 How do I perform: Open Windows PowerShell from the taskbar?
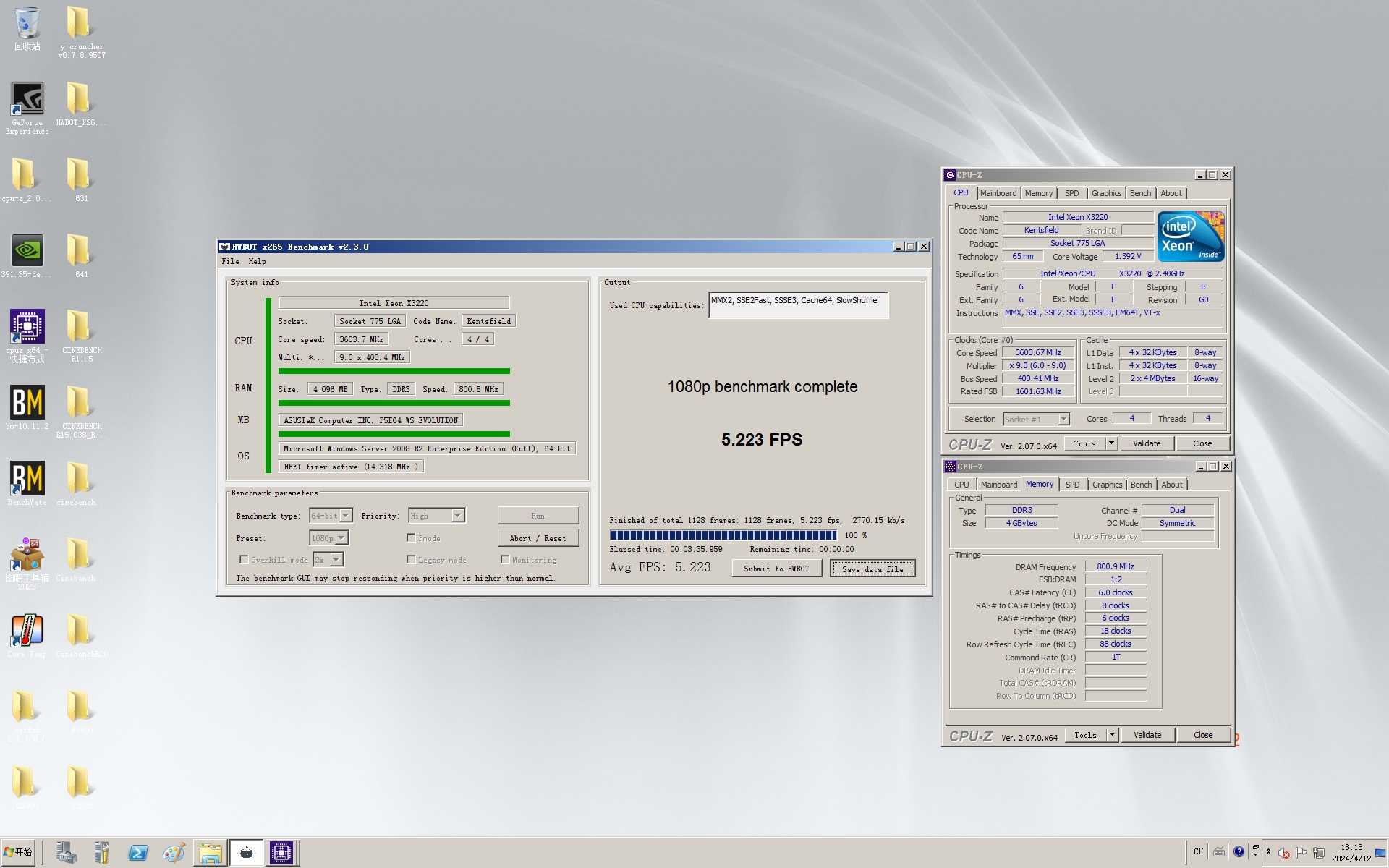(137, 852)
